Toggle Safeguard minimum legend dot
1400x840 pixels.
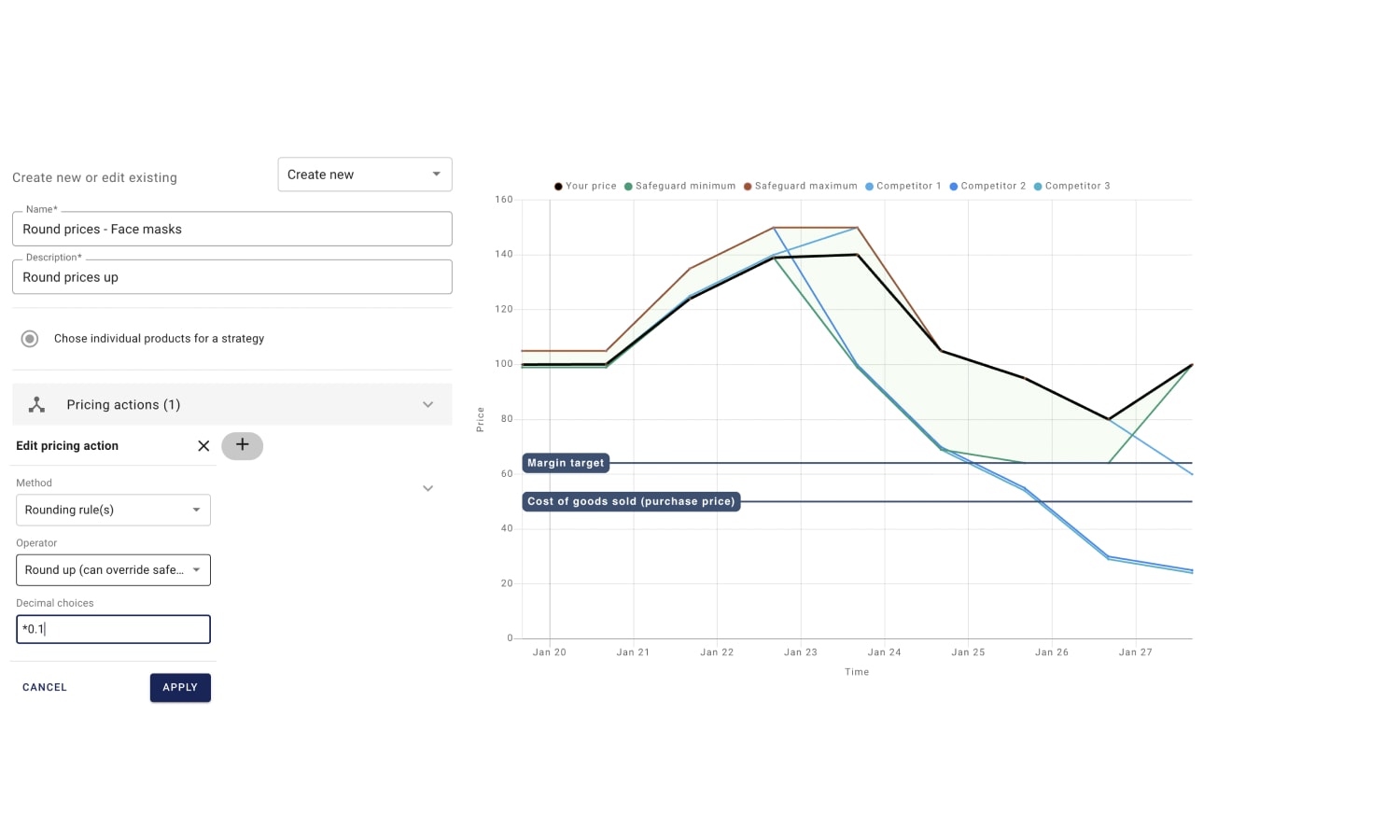(628, 187)
